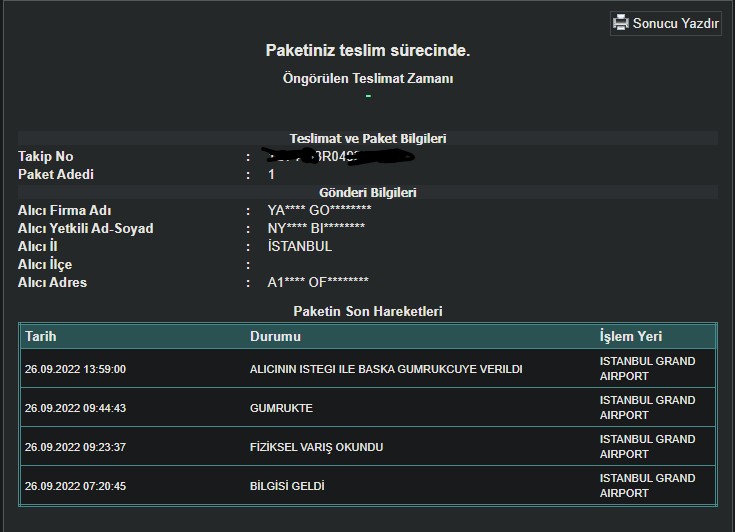The image size is (735, 532).
Task: Click the Paketin Son Hareketleri heading
Action: (x=368, y=311)
